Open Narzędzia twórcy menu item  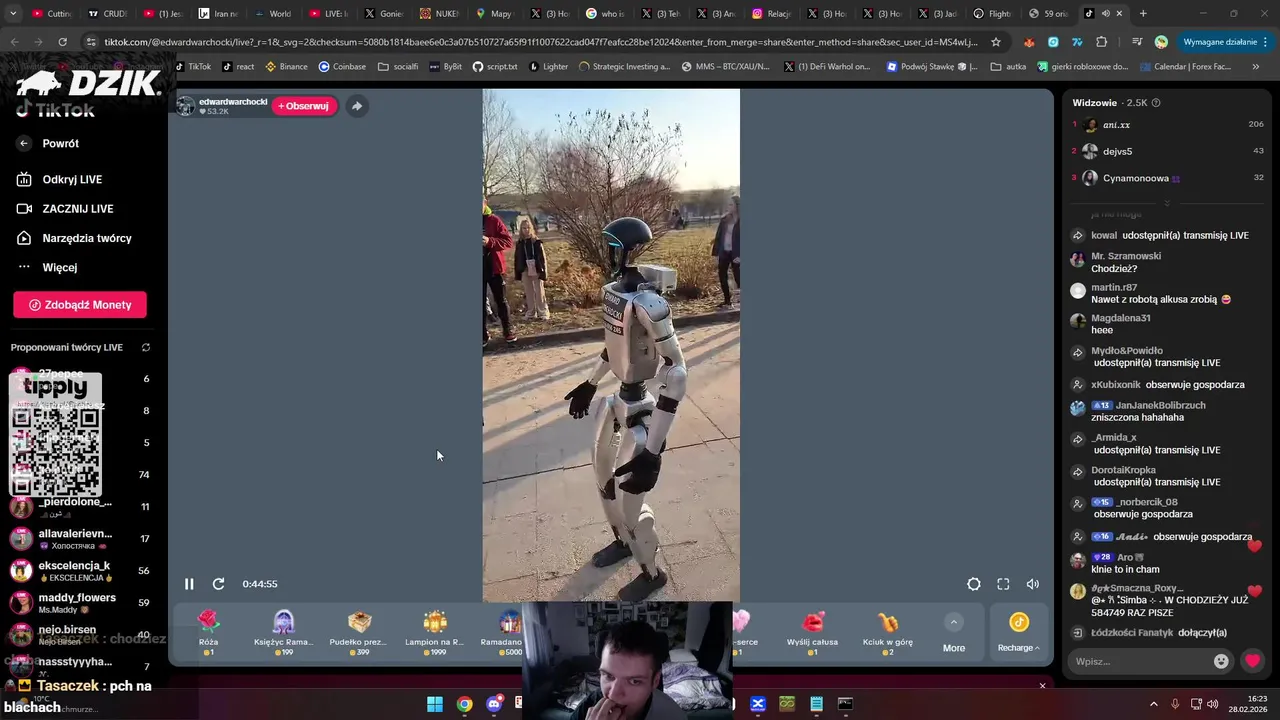tap(86, 238)
